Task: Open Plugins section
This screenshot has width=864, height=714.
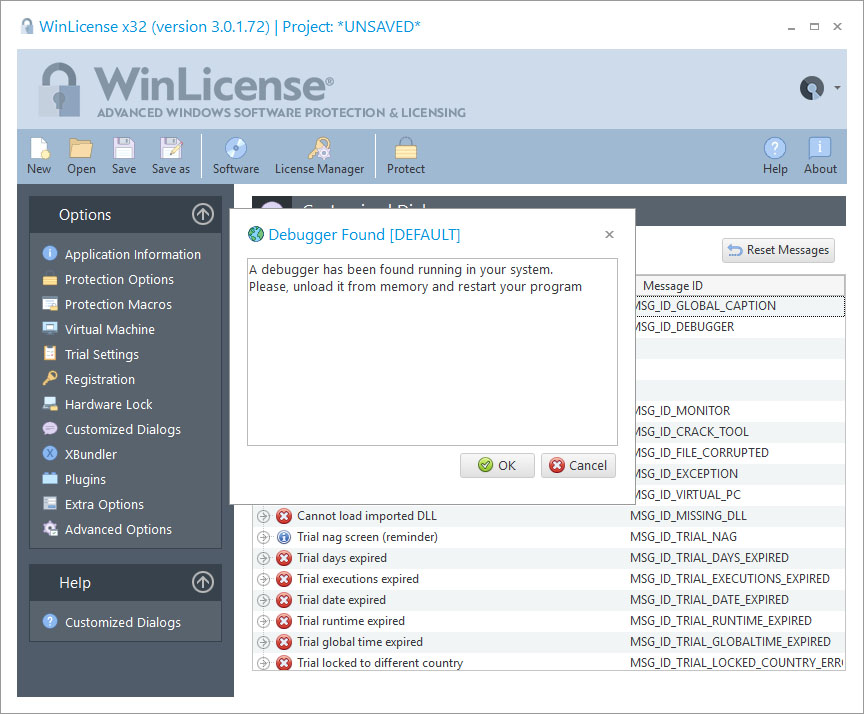Action: [x=85, y=479]
